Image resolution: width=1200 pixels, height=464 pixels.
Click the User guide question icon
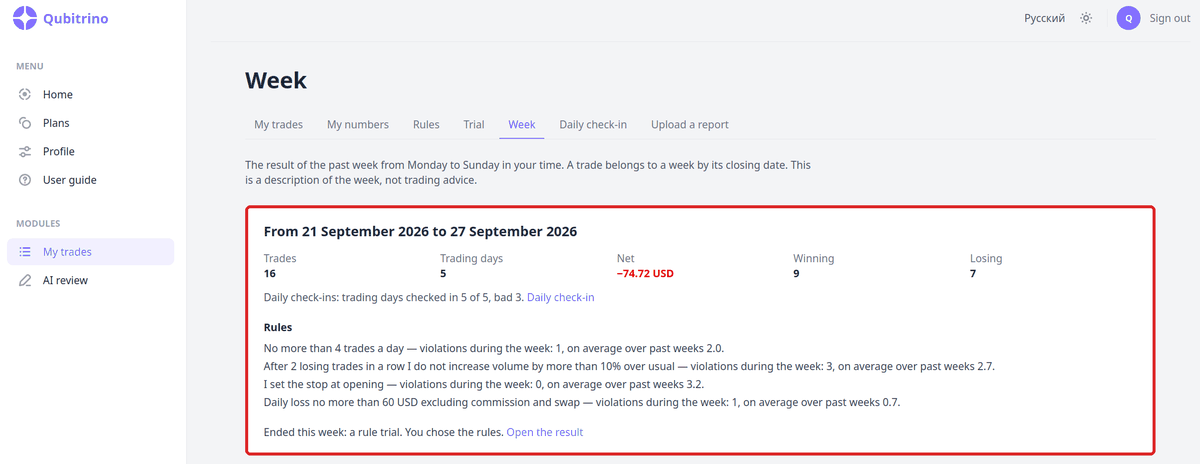coord(25,180)
